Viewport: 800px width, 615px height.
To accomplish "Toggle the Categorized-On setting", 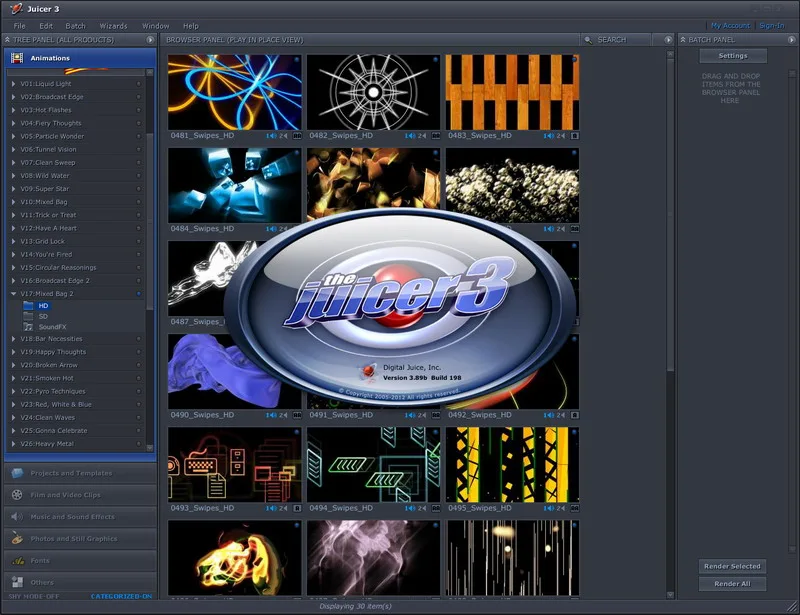I will pyautogui.click(x=121, y=596).
